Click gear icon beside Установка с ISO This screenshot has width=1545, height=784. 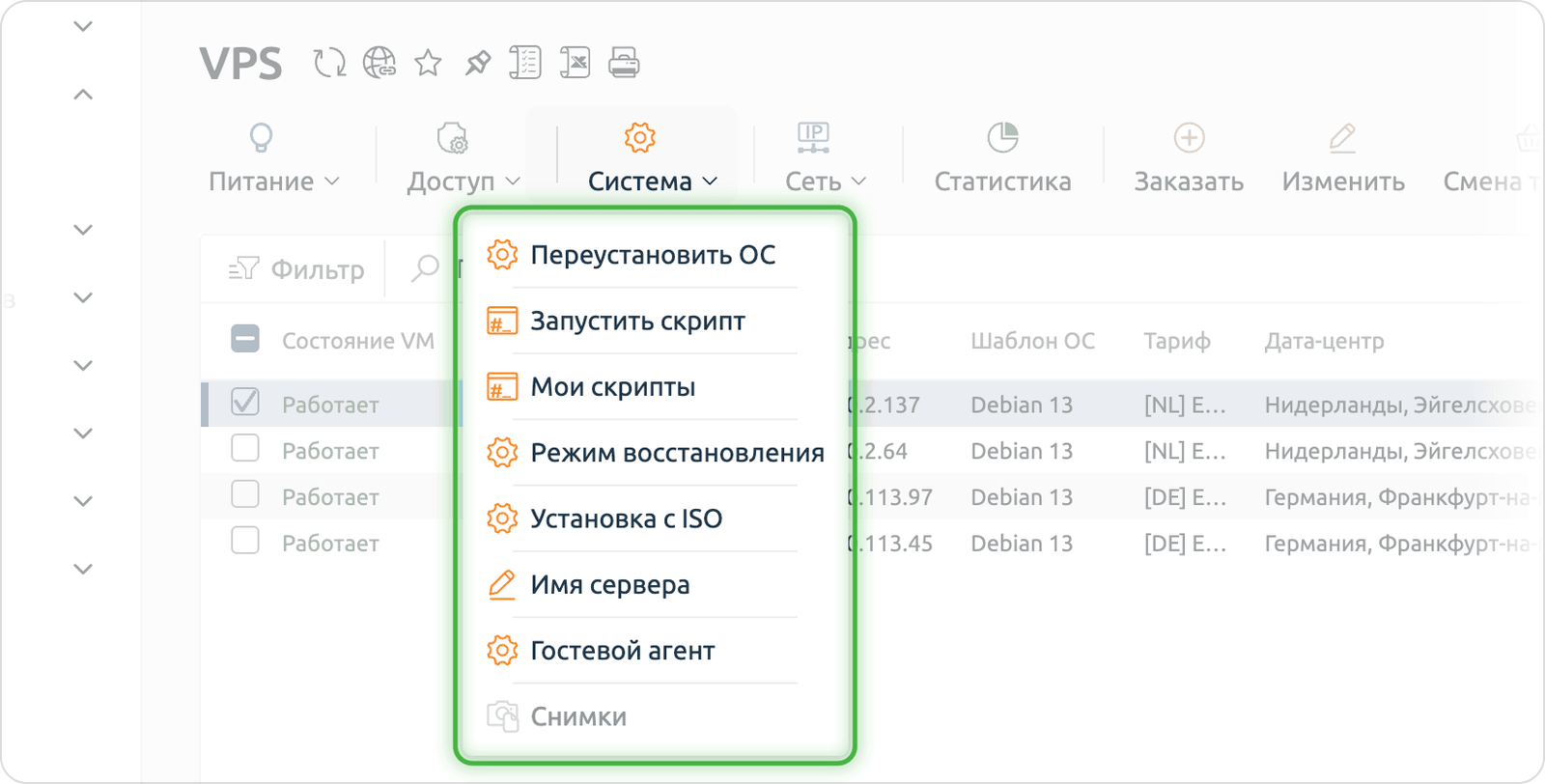(x=502, y=518)
